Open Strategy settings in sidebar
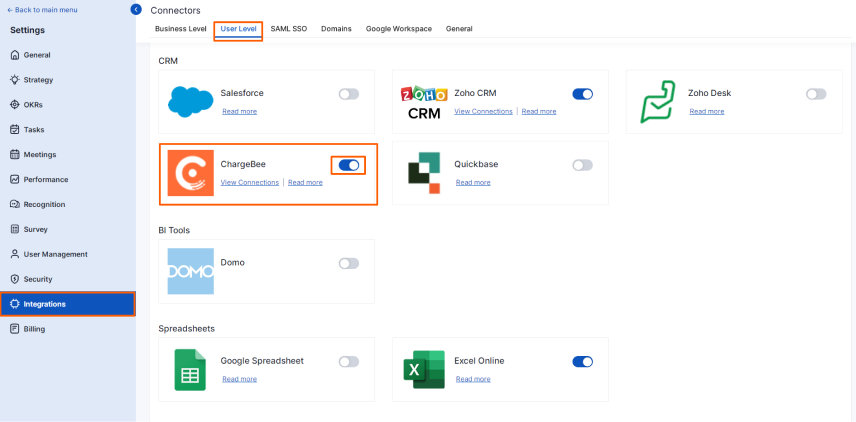 coord(68,80)
